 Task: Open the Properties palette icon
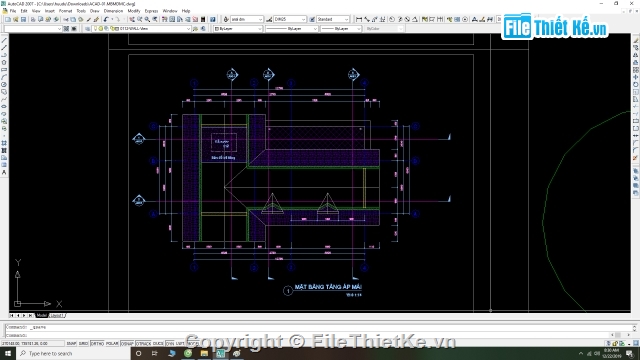[164, 19]
